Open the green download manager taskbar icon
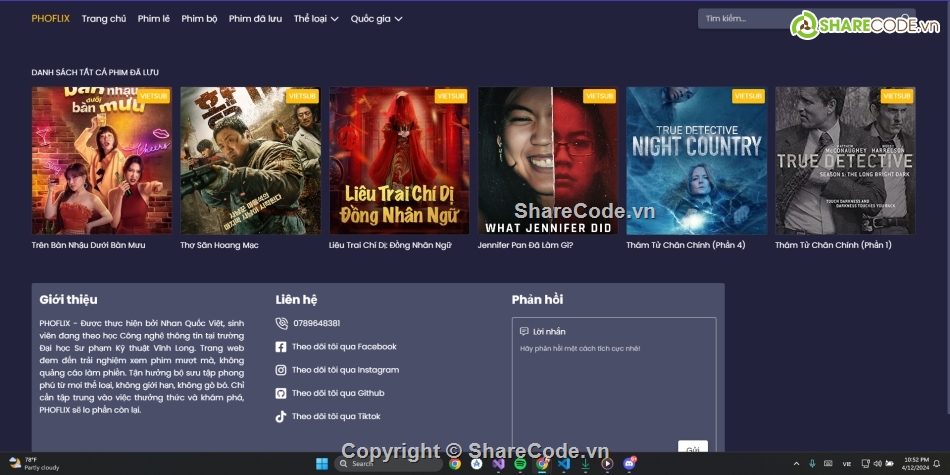 pos(585,463)
